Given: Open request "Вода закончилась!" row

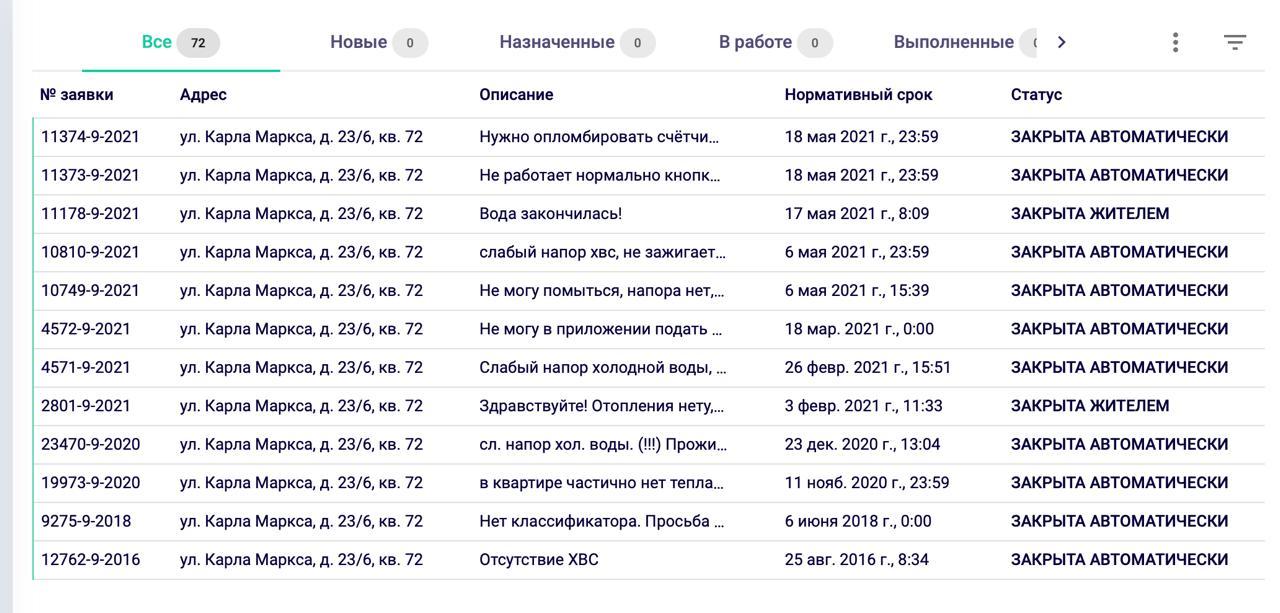Looking at the screenshot, I should (550, 214).
